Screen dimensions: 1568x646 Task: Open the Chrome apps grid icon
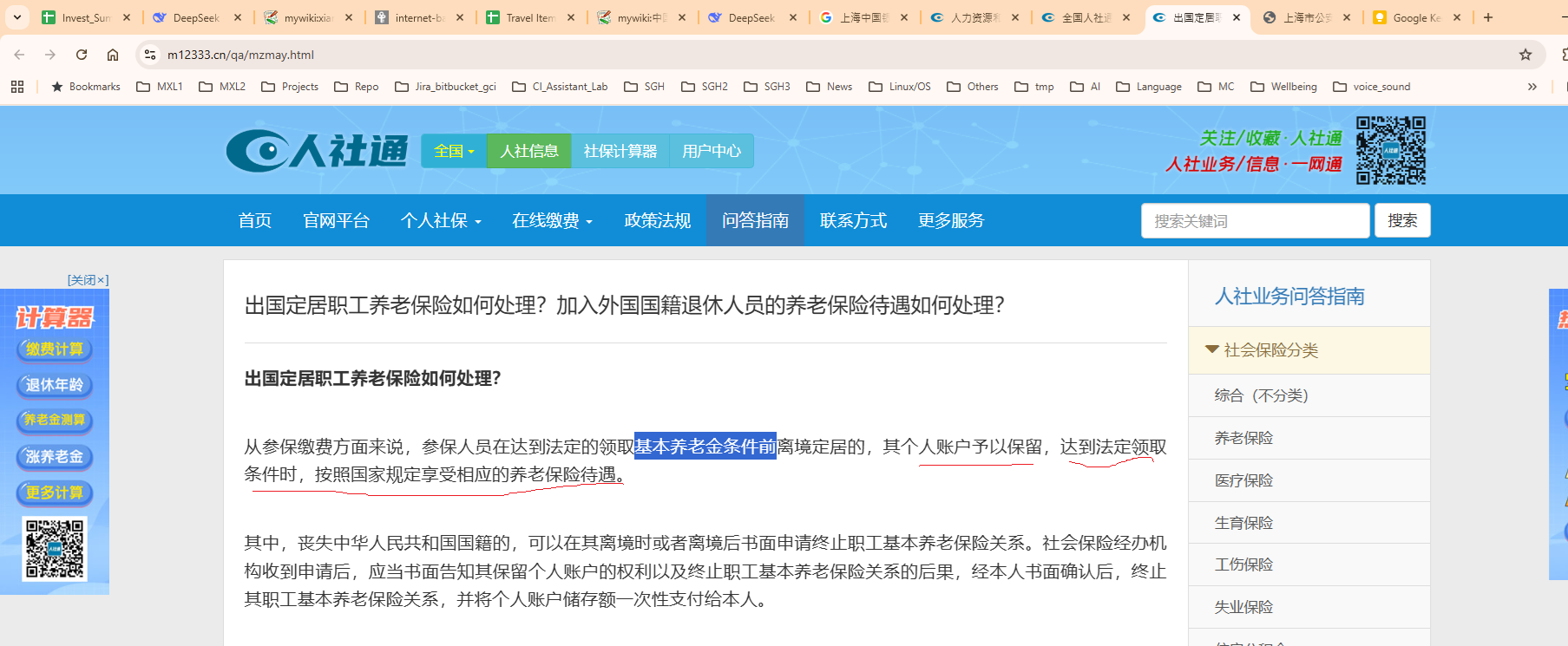[17, 87]
